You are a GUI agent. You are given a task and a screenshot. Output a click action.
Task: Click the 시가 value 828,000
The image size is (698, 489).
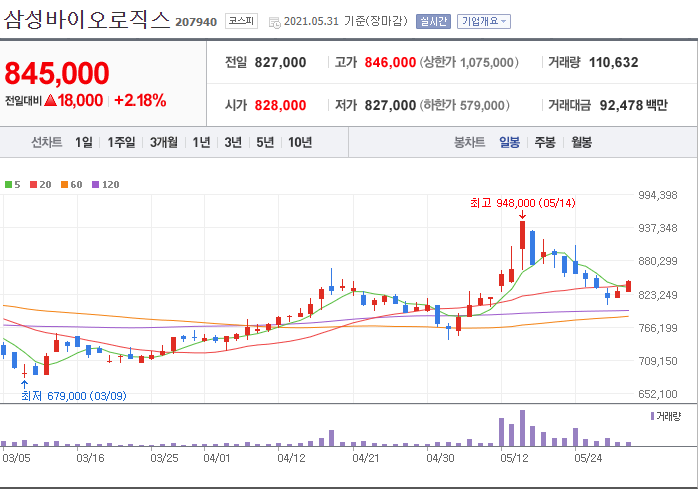tap(280, 106)
